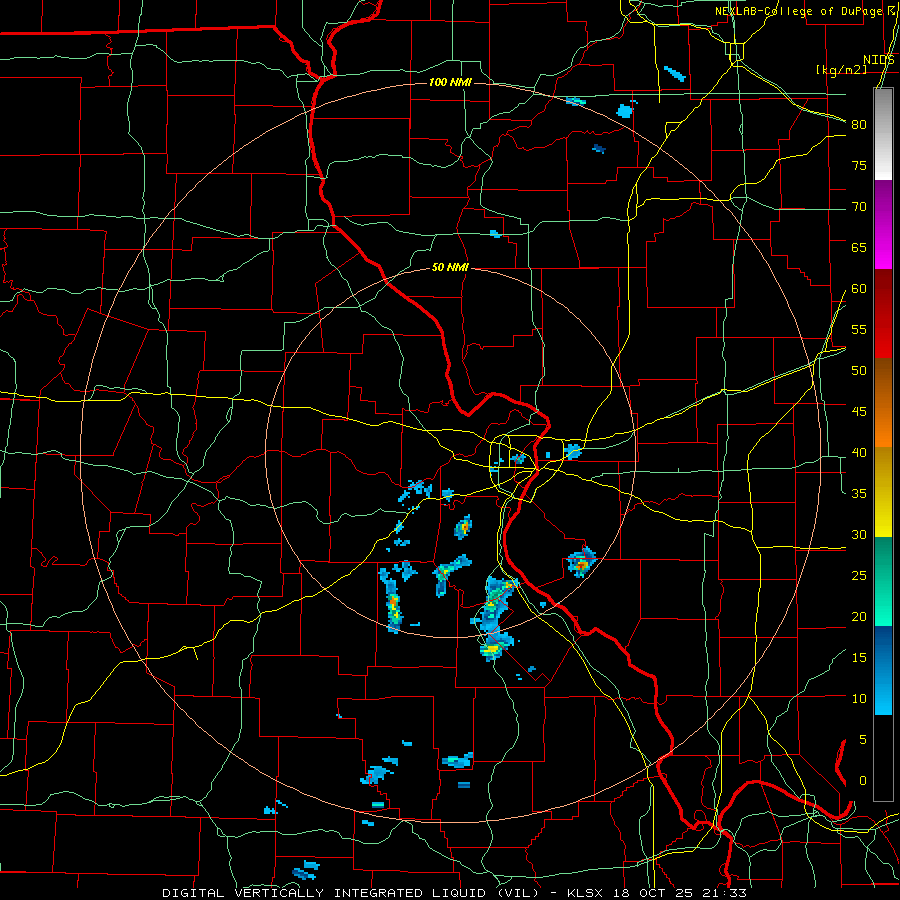Select the brown-orange segment of the color scale

pos(883,403)
